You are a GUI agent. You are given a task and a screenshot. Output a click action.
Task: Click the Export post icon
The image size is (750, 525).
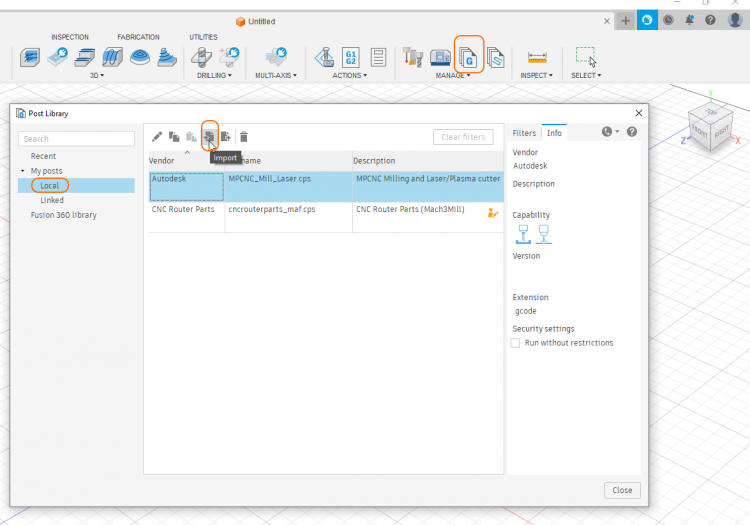coord(226,136)
